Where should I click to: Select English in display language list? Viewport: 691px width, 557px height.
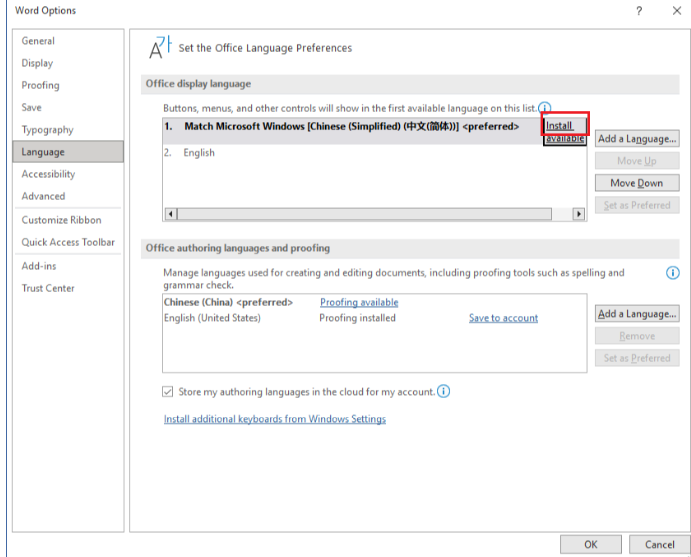[199, 153]
